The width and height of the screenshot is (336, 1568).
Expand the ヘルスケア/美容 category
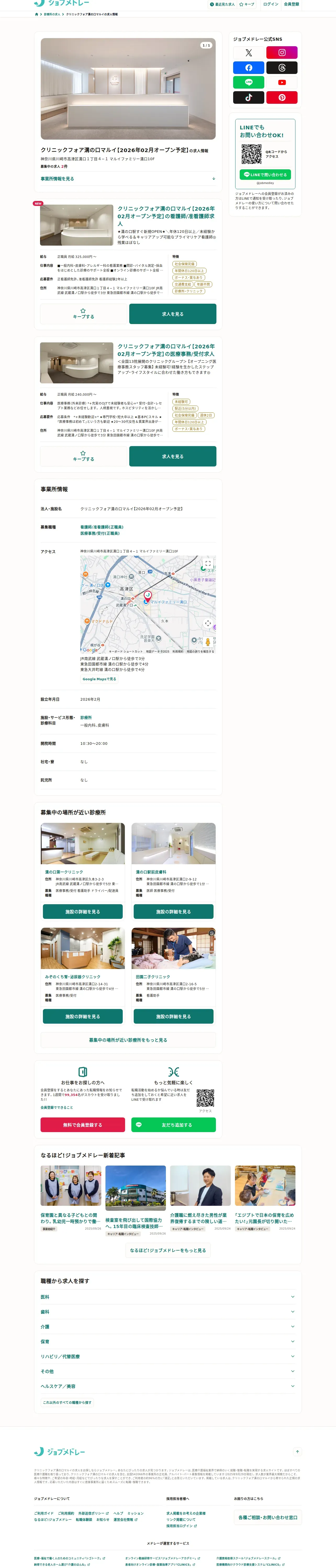click(168, 1387)
